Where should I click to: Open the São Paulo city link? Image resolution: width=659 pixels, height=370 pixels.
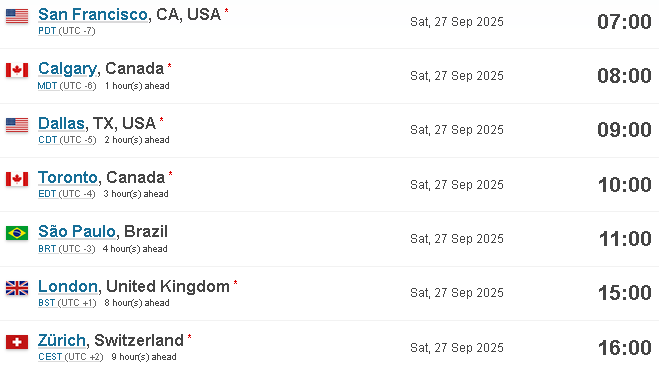point(77,231)
